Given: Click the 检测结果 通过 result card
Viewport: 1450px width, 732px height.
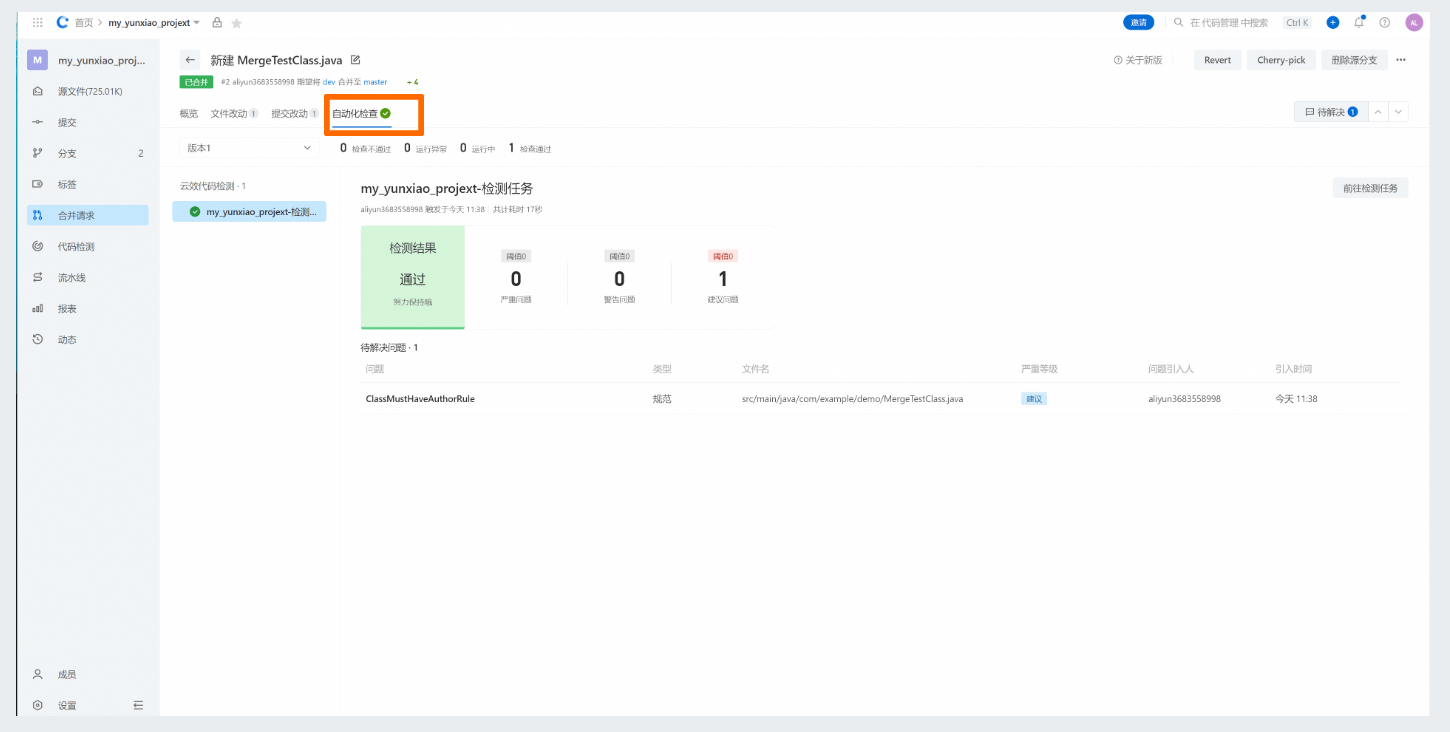Looking at the screenshot, I should (x=412, y=277).
